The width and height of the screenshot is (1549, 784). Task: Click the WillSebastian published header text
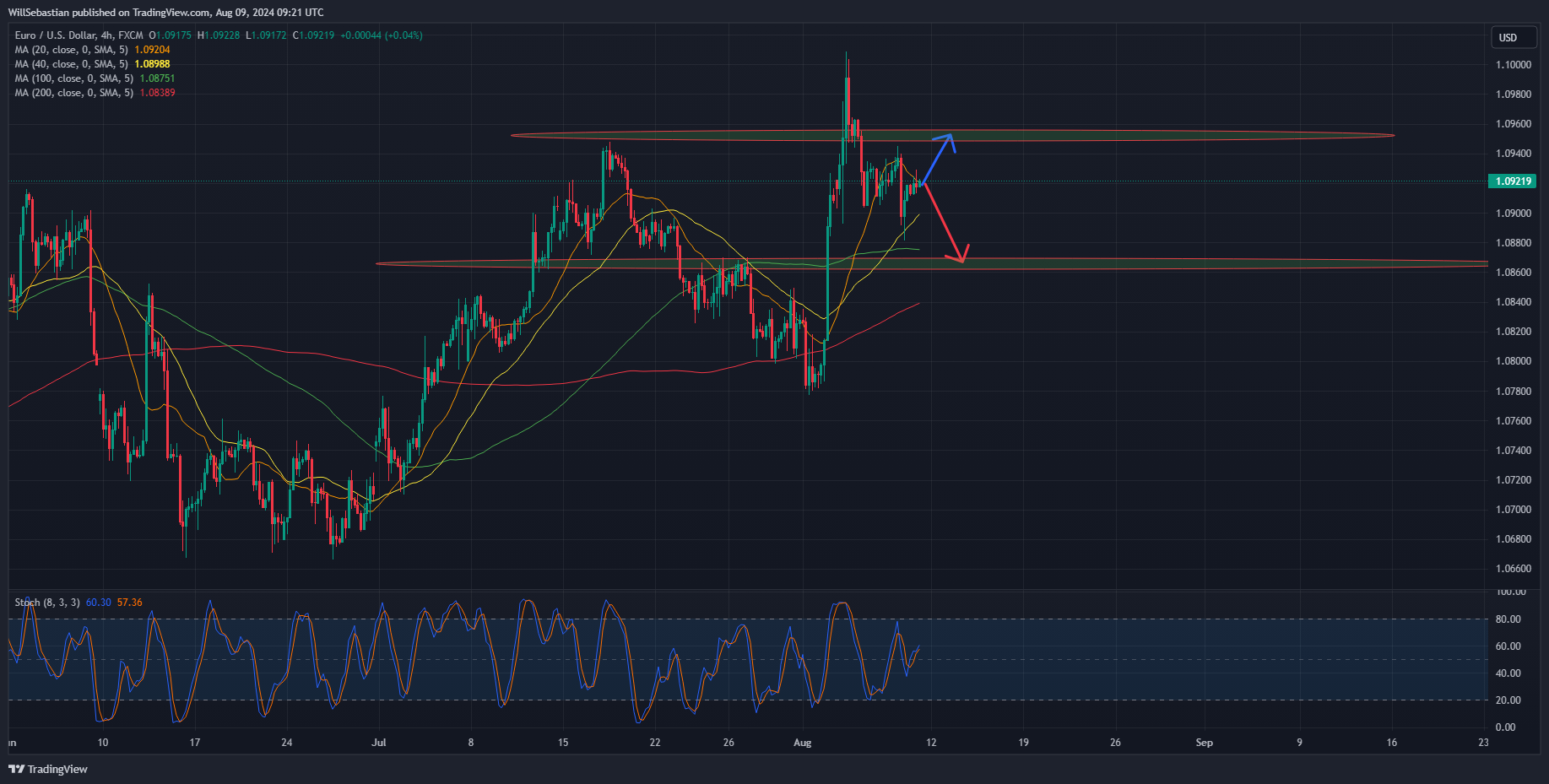165,12
